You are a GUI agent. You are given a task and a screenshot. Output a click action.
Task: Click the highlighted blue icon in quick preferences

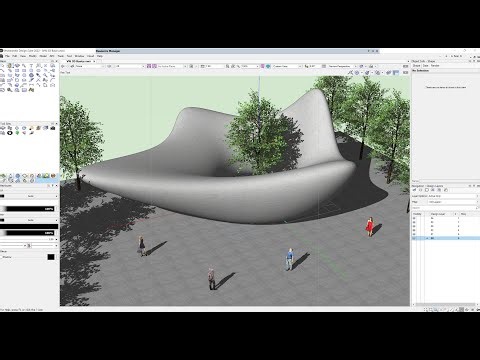point(396,72)
